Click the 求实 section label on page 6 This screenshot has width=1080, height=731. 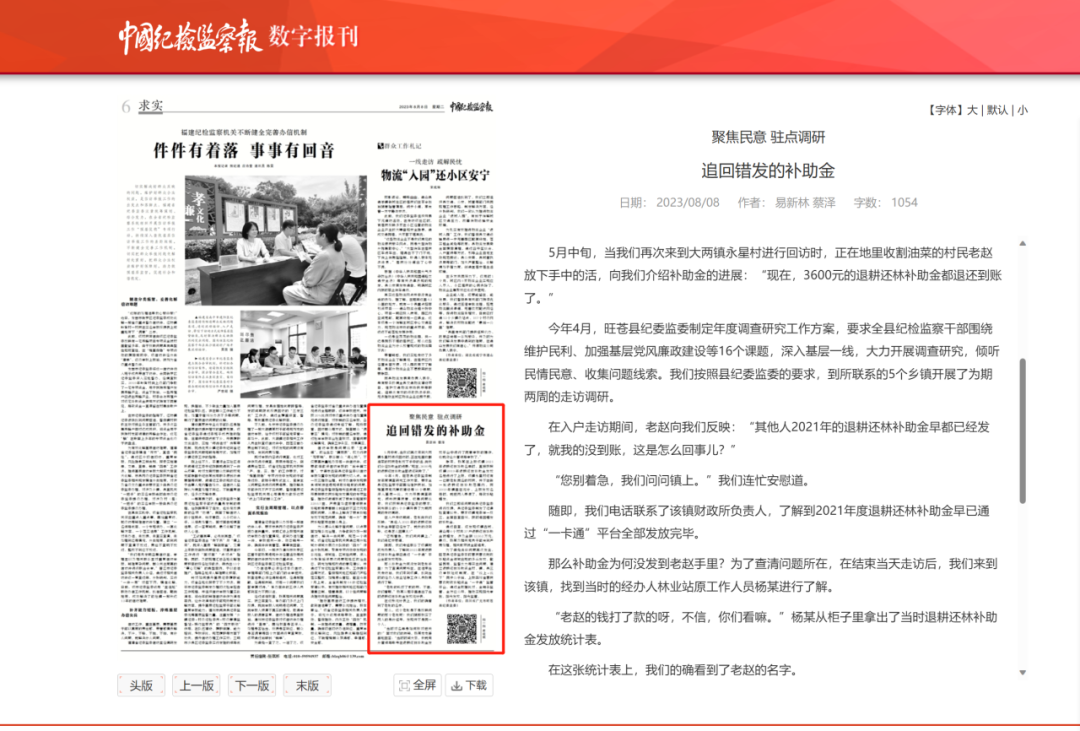pos(151,105)
